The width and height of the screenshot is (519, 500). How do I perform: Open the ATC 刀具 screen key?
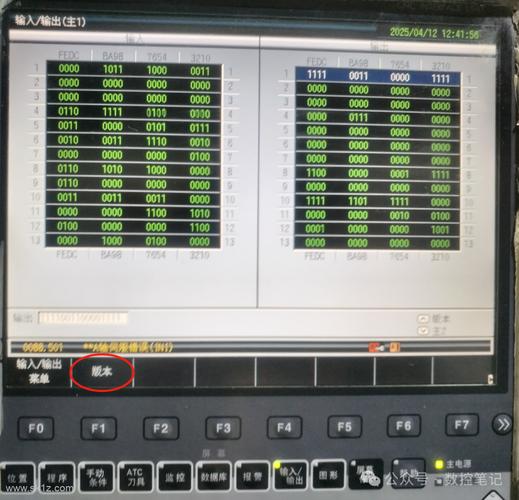[x=135, y=477]
